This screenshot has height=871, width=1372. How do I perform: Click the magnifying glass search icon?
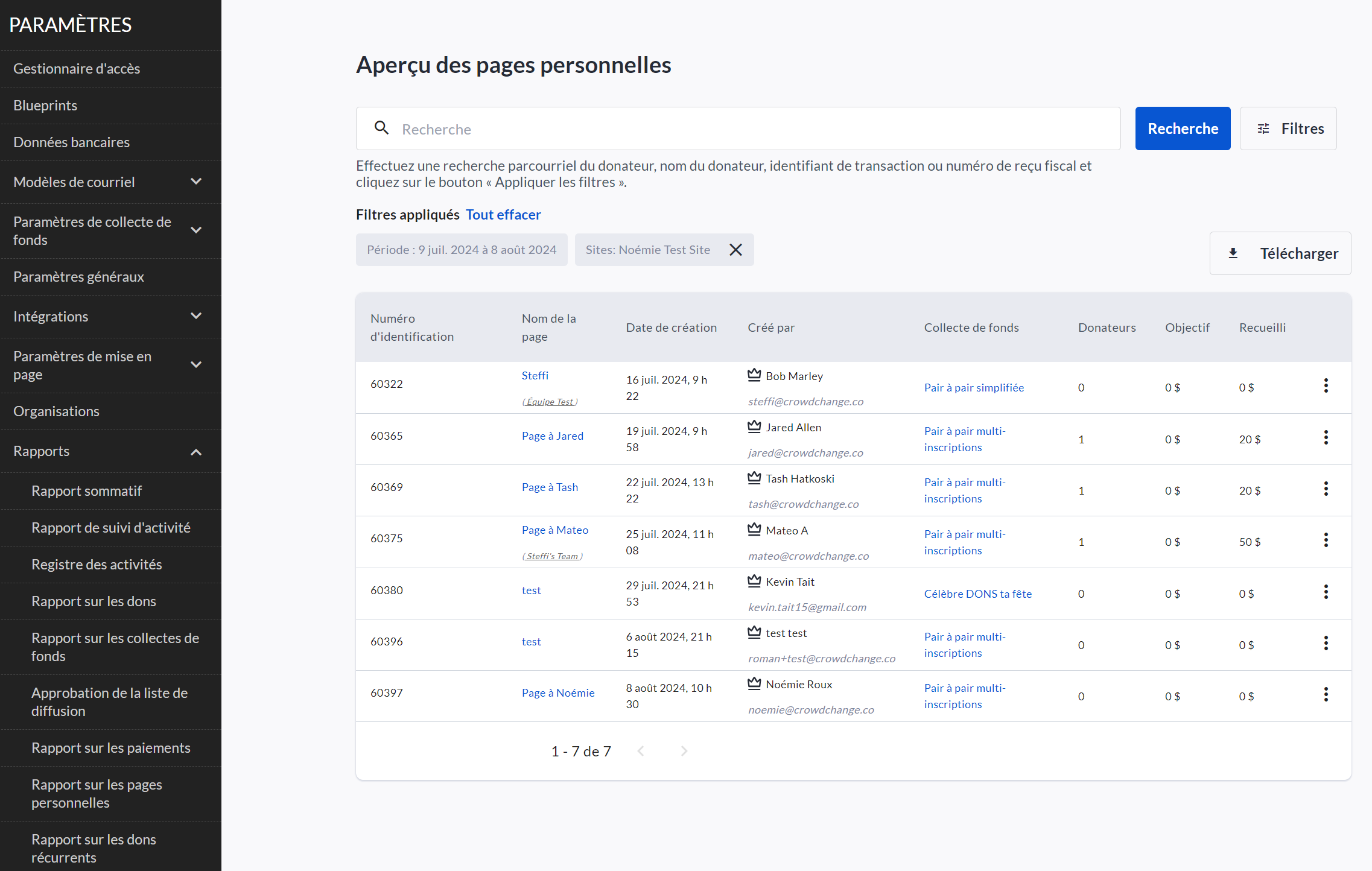coord(381,128)
